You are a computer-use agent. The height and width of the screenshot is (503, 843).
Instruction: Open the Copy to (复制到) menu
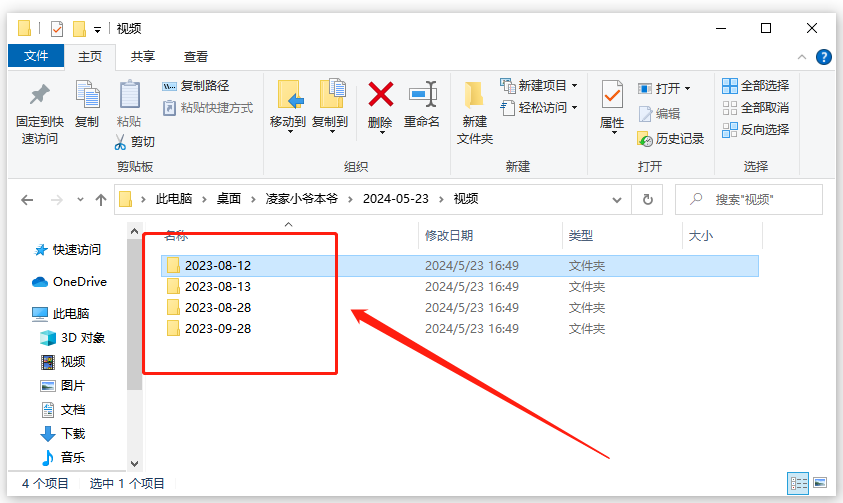tap(330, 106)
